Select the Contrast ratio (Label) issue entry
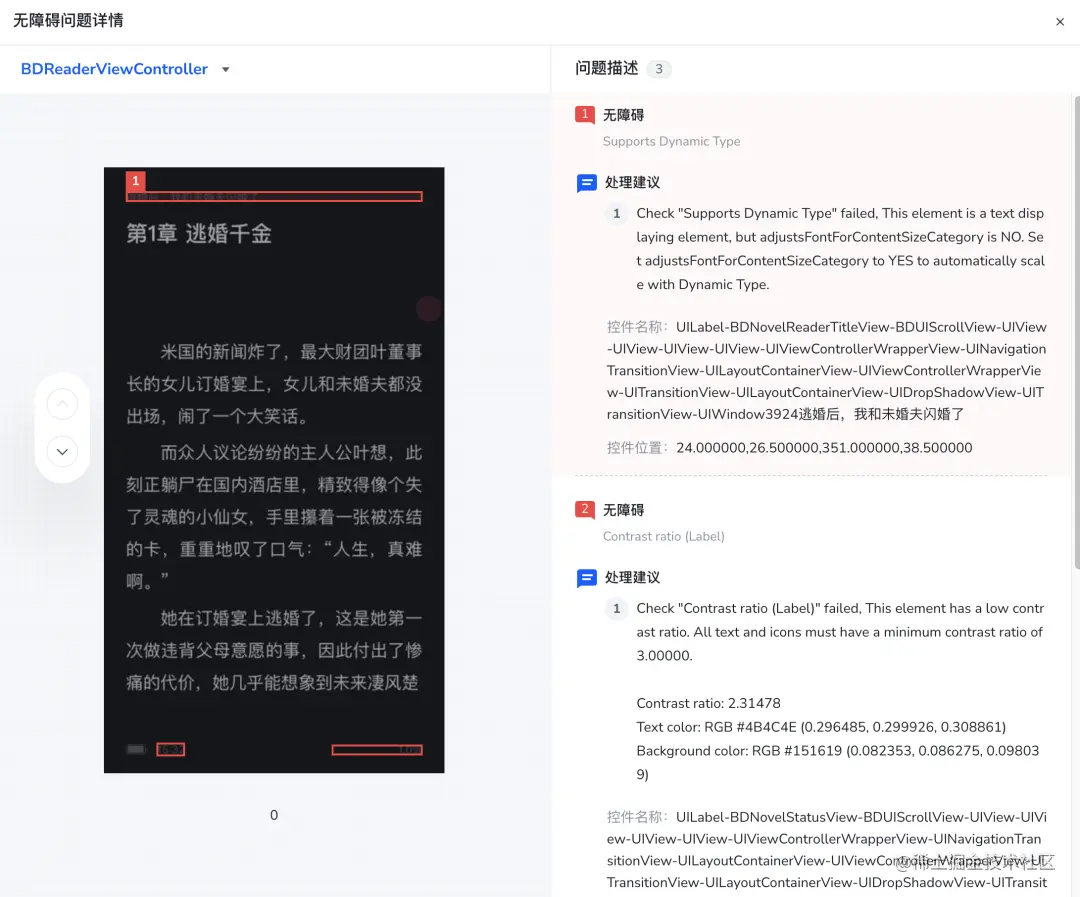The width and height of the screenshot is (1080, 897). [x=665, y=536]
